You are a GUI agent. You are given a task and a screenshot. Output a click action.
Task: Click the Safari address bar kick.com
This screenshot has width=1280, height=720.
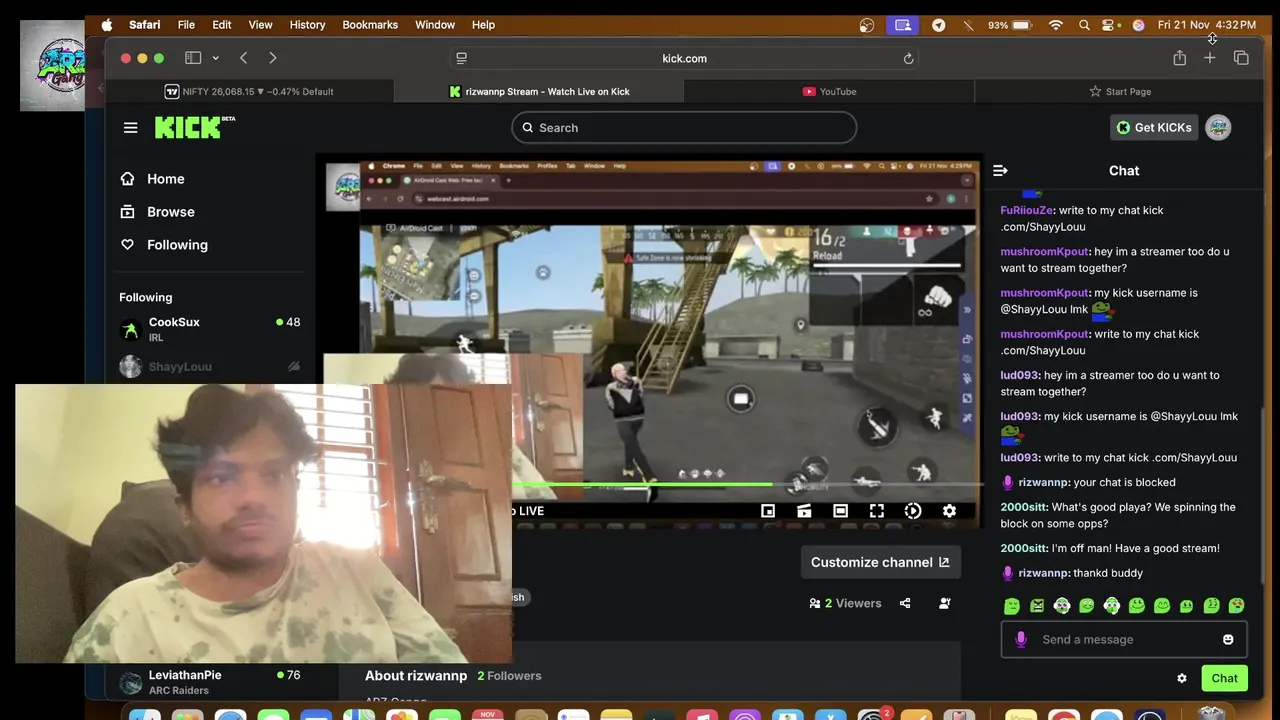684,58
